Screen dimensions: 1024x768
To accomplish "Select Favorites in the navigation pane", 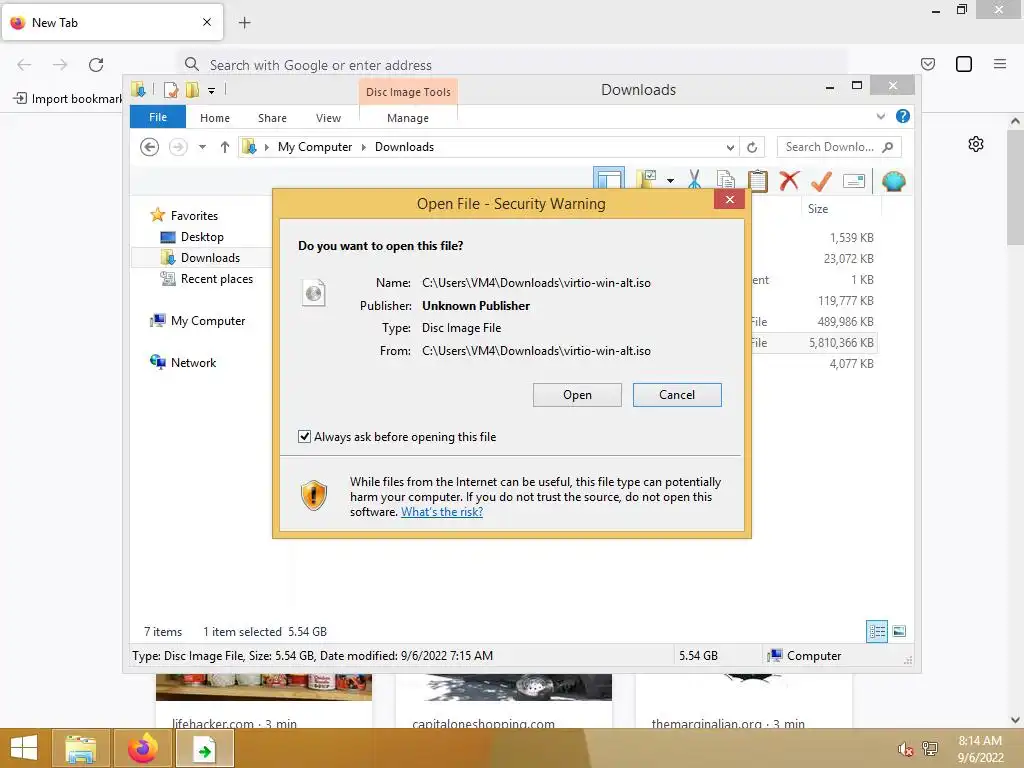I will [194, 216].
